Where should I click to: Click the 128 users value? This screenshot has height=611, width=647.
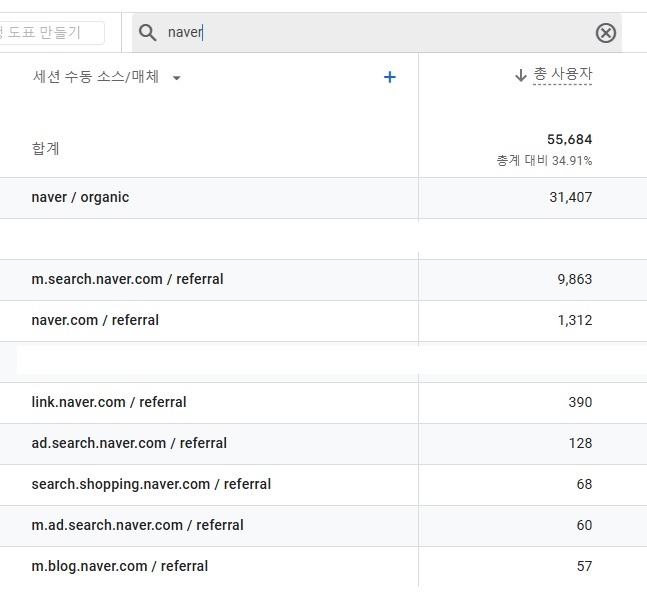580,443
